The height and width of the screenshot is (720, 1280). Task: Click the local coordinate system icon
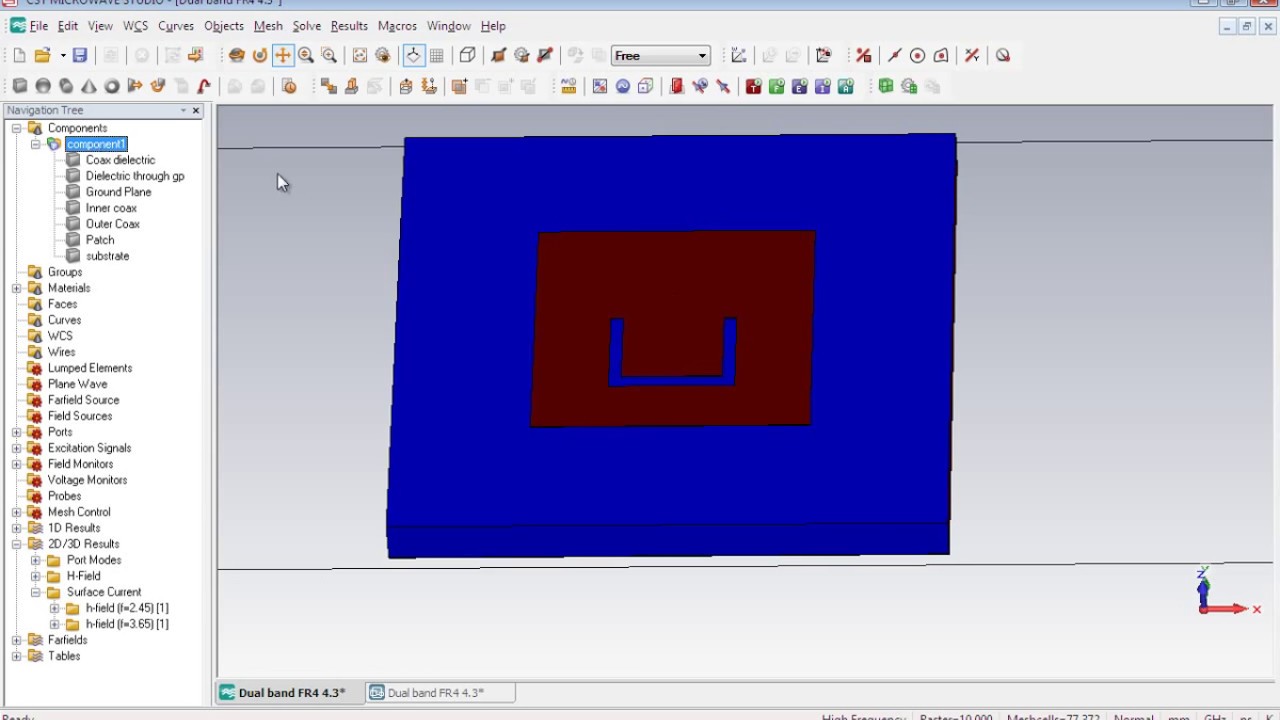(x=738, y=56)
